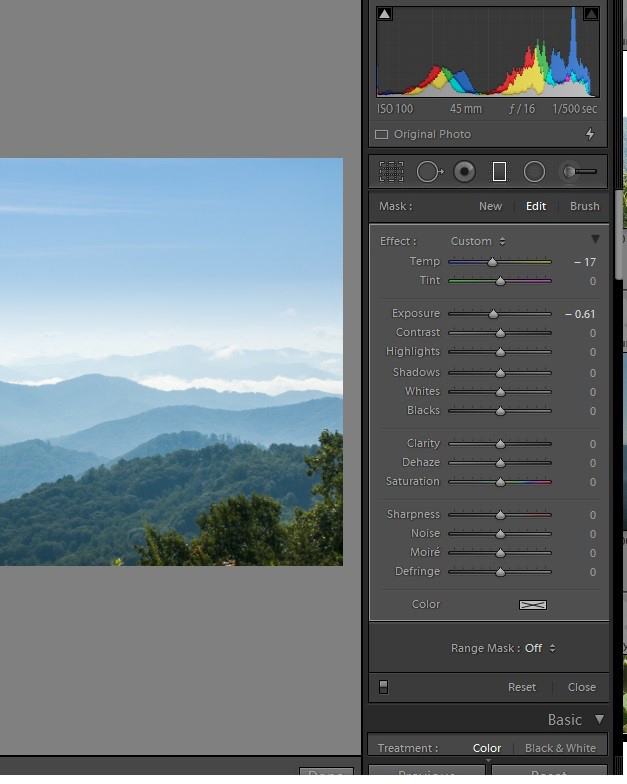The height and width of the screenshot is (784, 627).
Task: Toggle shadow clipping indicator in histogram
Action: coord(385,14)
